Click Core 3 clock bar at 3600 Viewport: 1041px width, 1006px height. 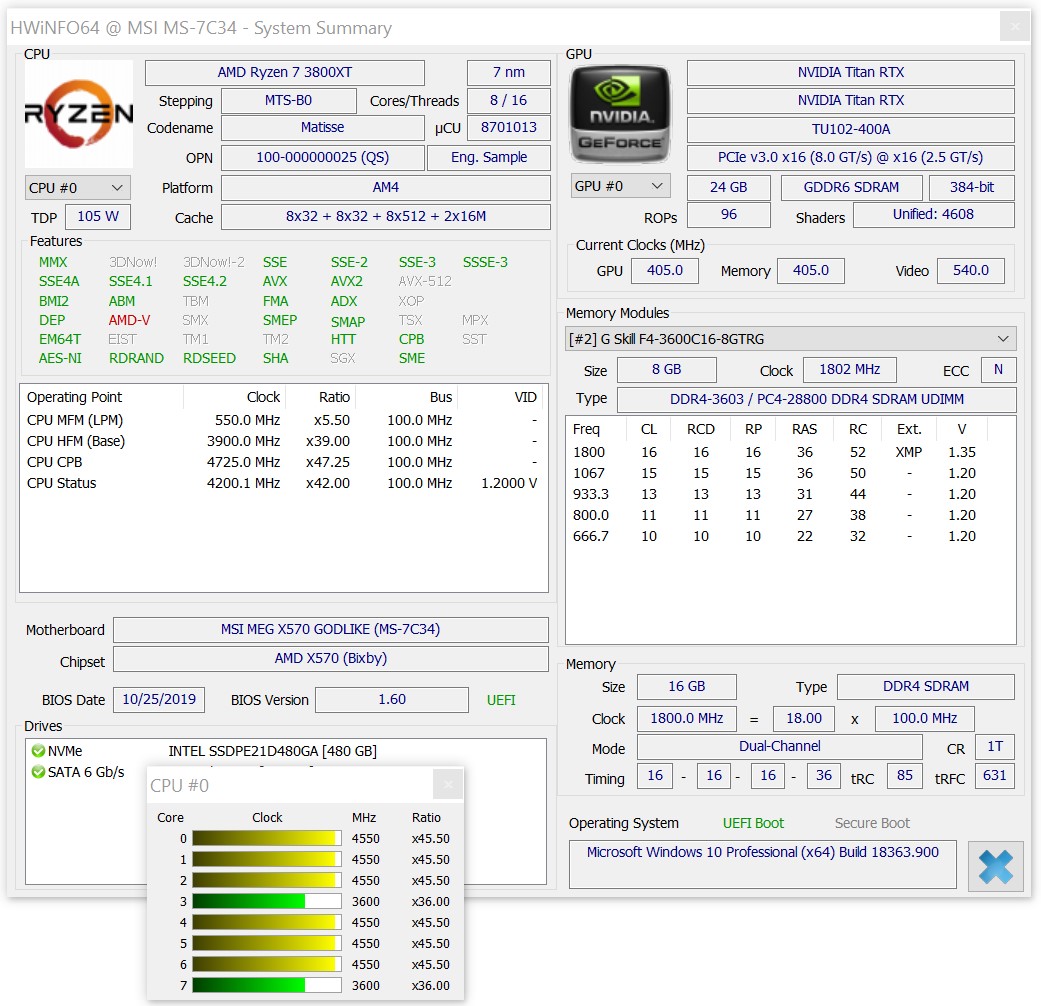[x=267, y=902]
